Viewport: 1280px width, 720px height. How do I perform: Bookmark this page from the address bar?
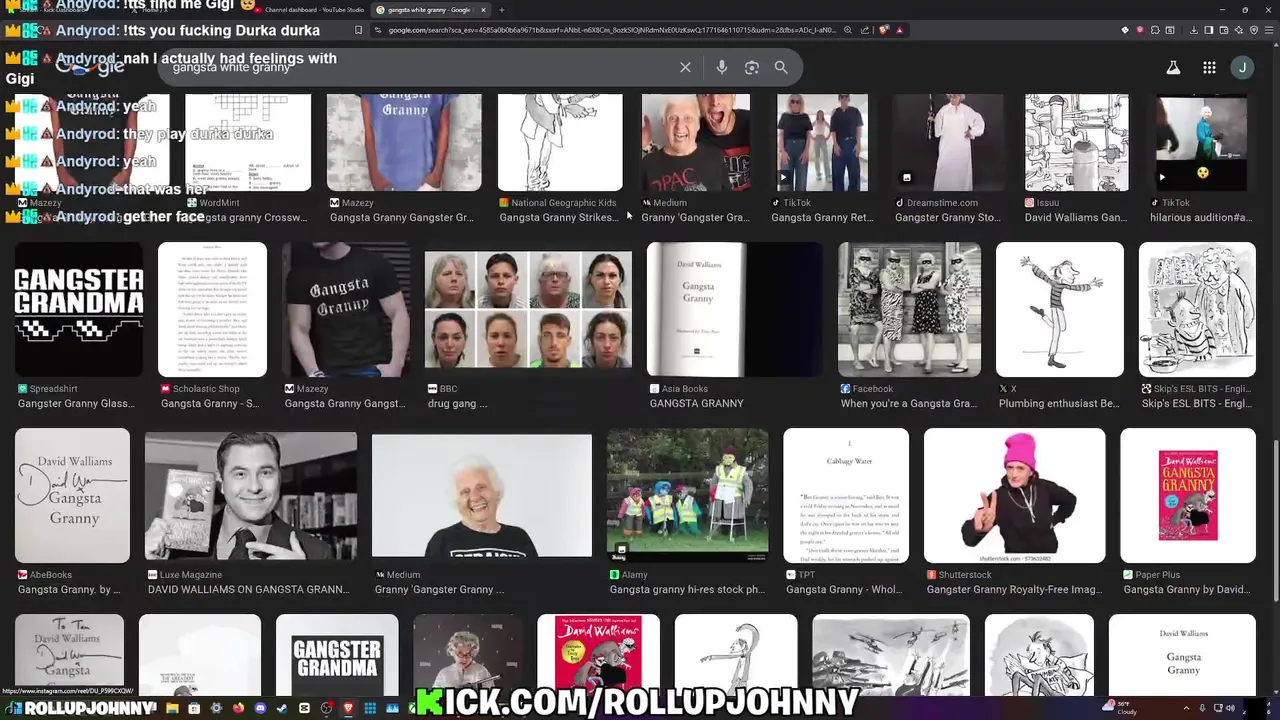358,30
